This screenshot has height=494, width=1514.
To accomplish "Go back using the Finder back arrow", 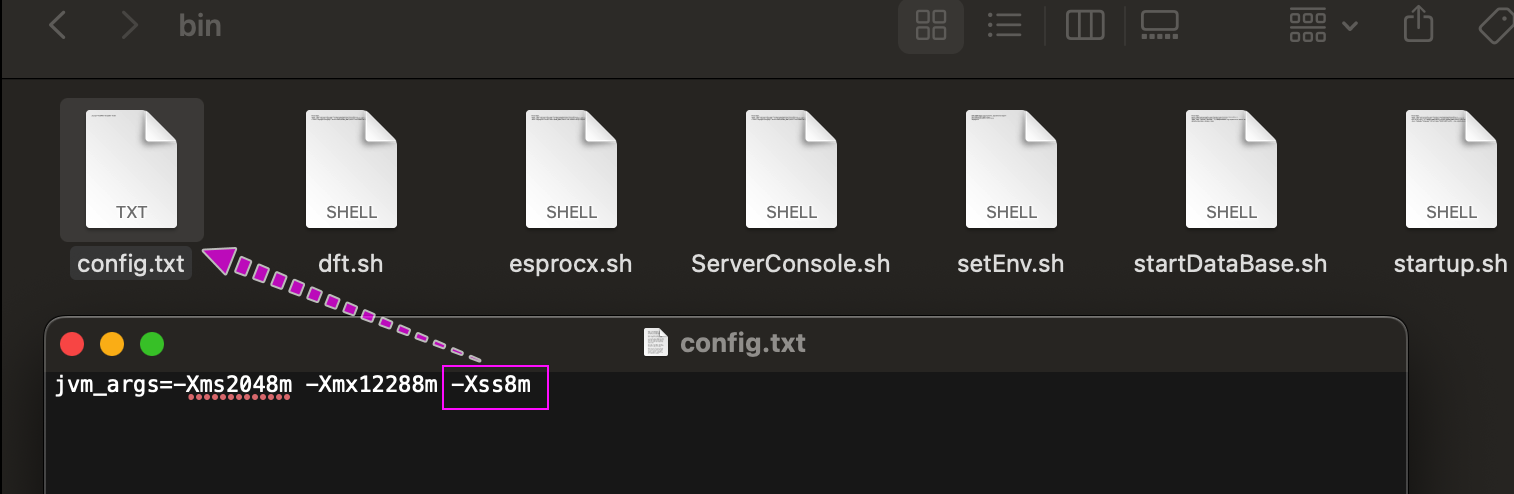I will pyautogui.click(x=58, y=25).
